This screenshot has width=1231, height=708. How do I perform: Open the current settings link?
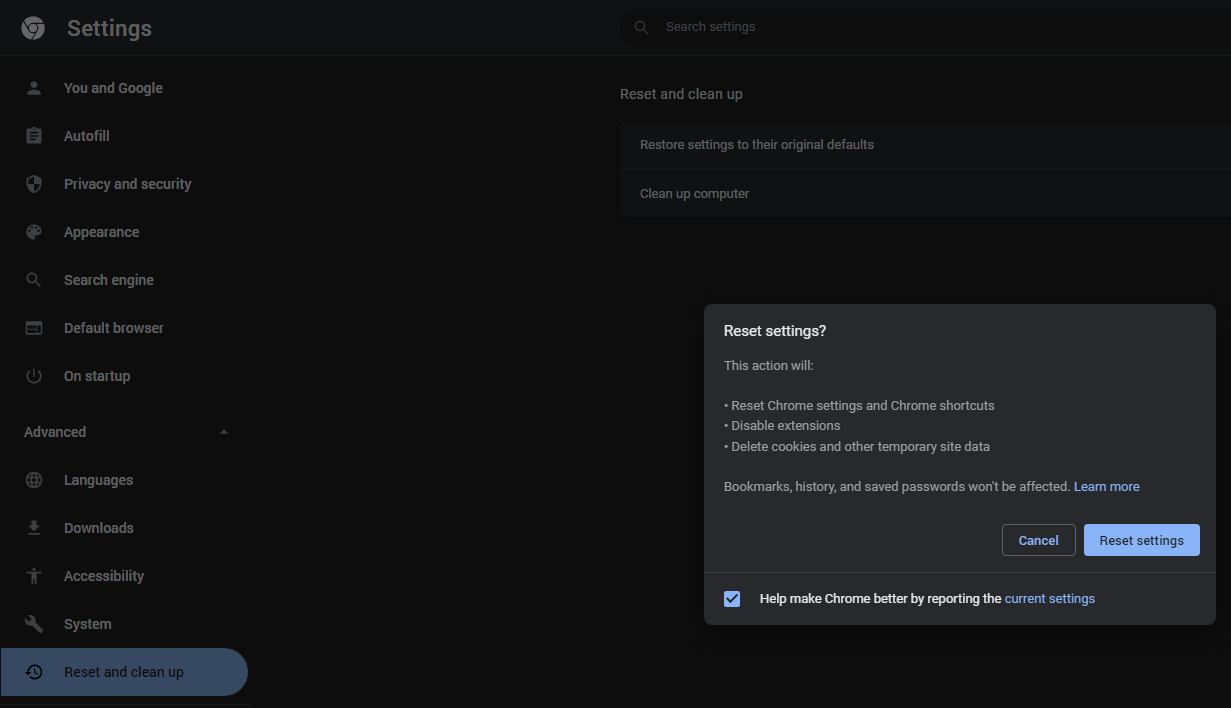coord(1050,599)
